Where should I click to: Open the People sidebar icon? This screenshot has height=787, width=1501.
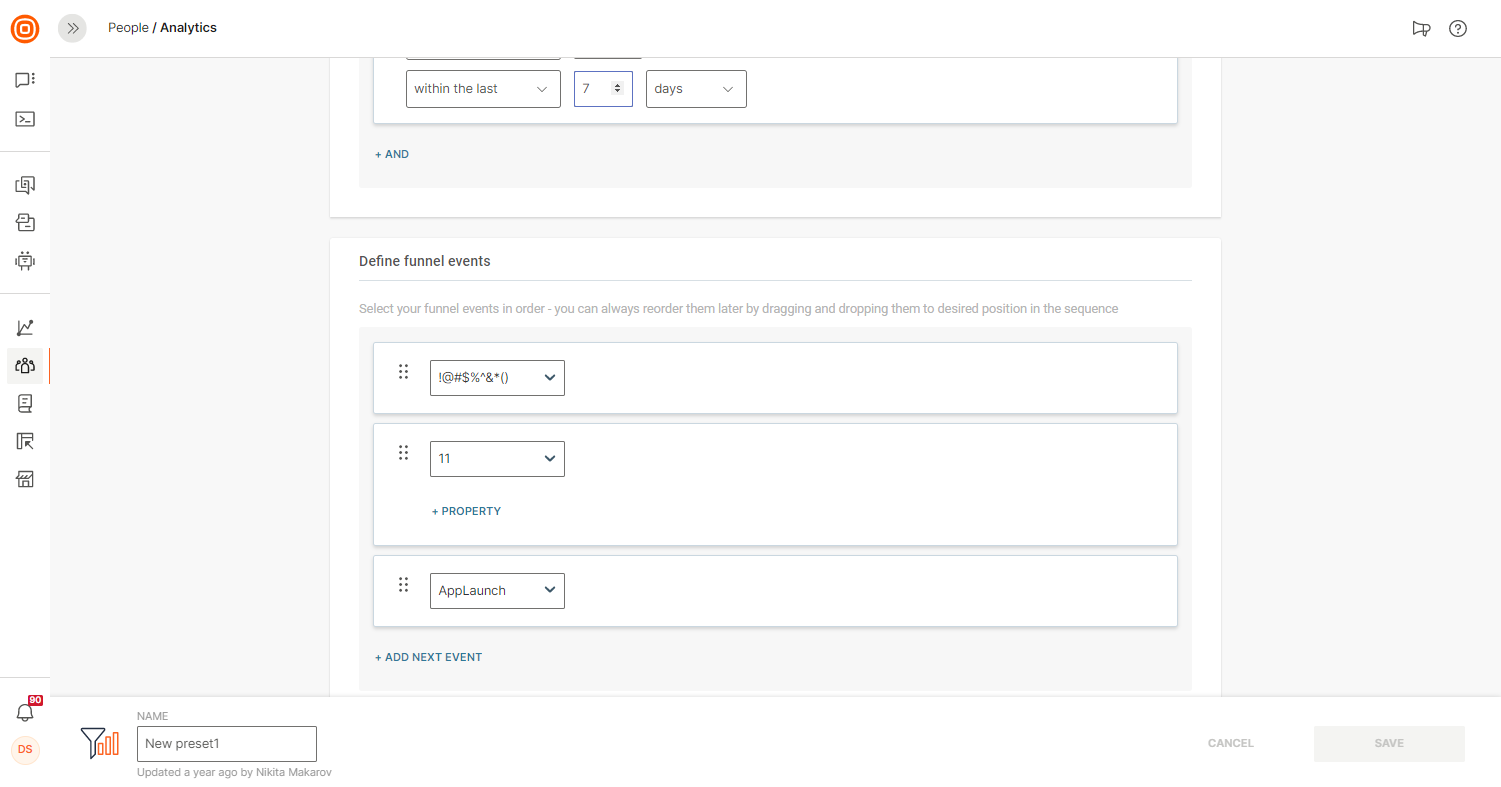[x=25, y=366]
